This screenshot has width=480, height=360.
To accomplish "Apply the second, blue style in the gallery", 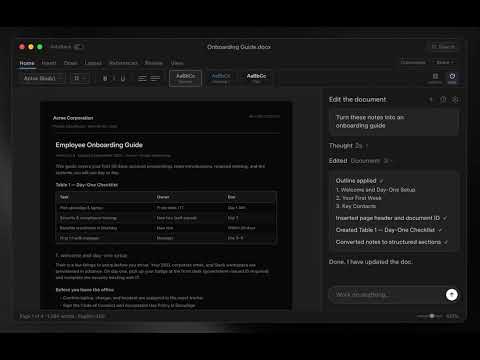I will 221,78.
